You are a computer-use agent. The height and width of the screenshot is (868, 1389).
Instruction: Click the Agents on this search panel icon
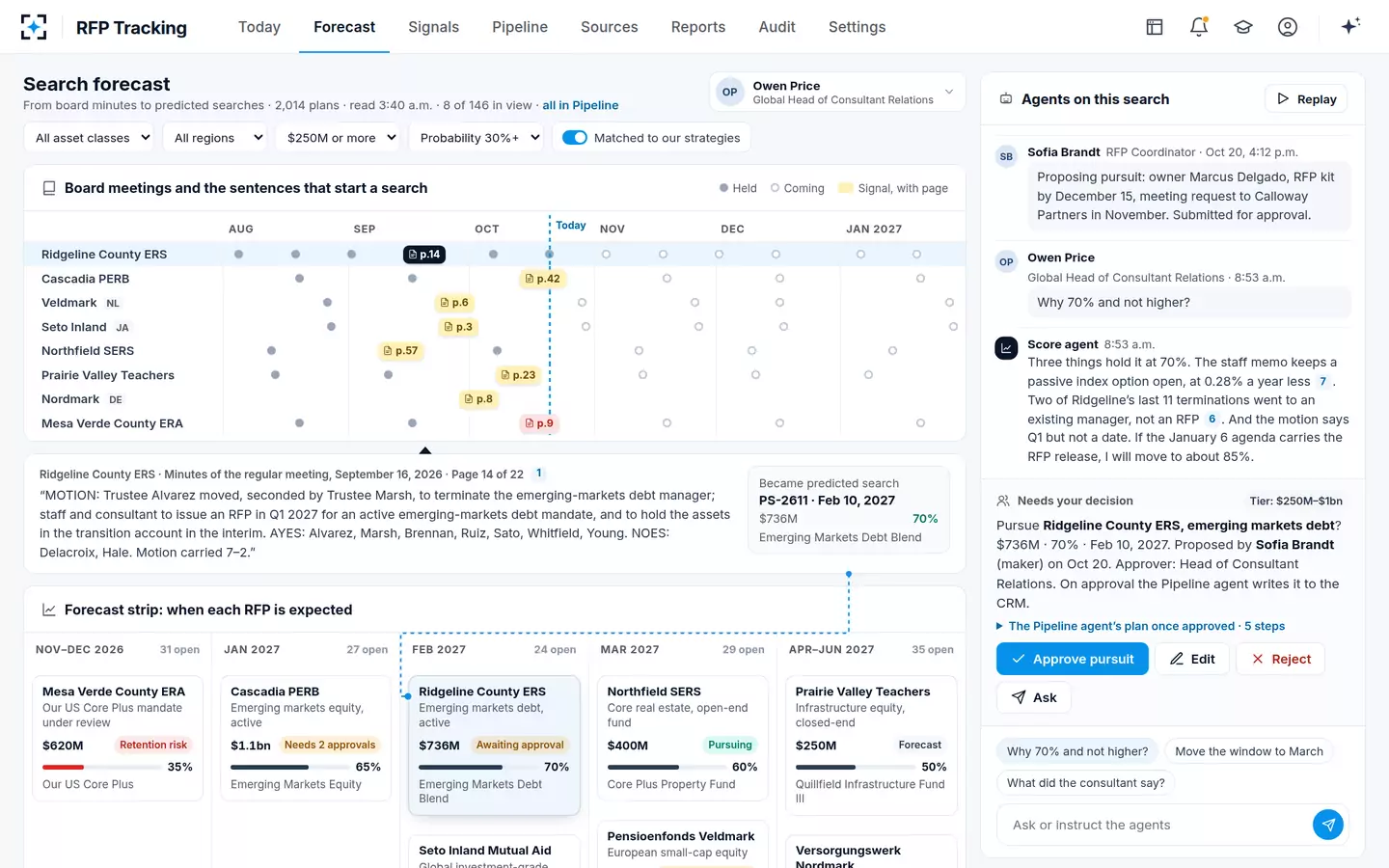click(x=1006, y=99)
